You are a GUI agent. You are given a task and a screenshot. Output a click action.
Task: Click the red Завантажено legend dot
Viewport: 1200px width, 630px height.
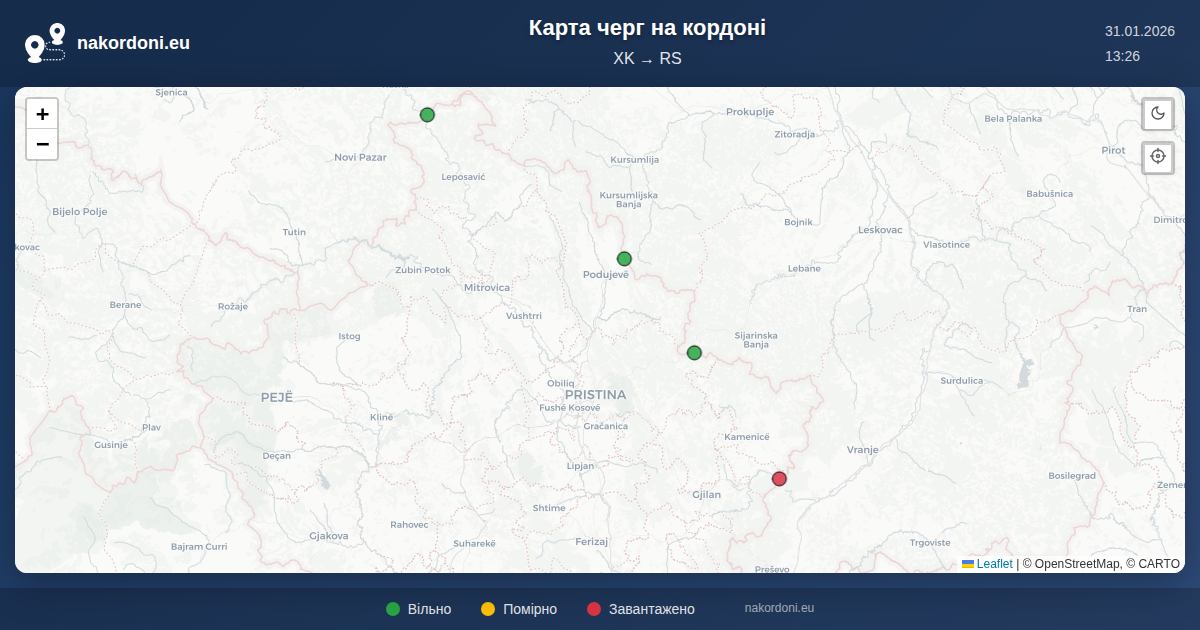(594, 609)
